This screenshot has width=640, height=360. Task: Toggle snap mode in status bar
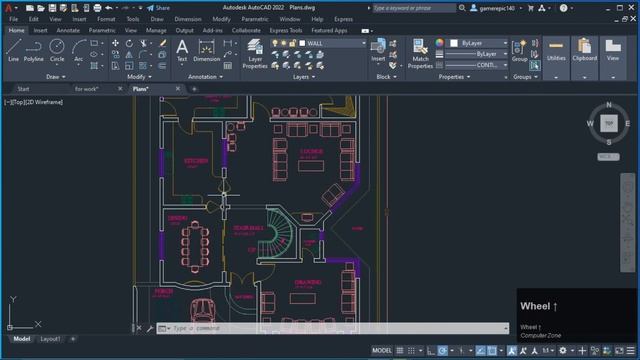click(x=411, y=350)
